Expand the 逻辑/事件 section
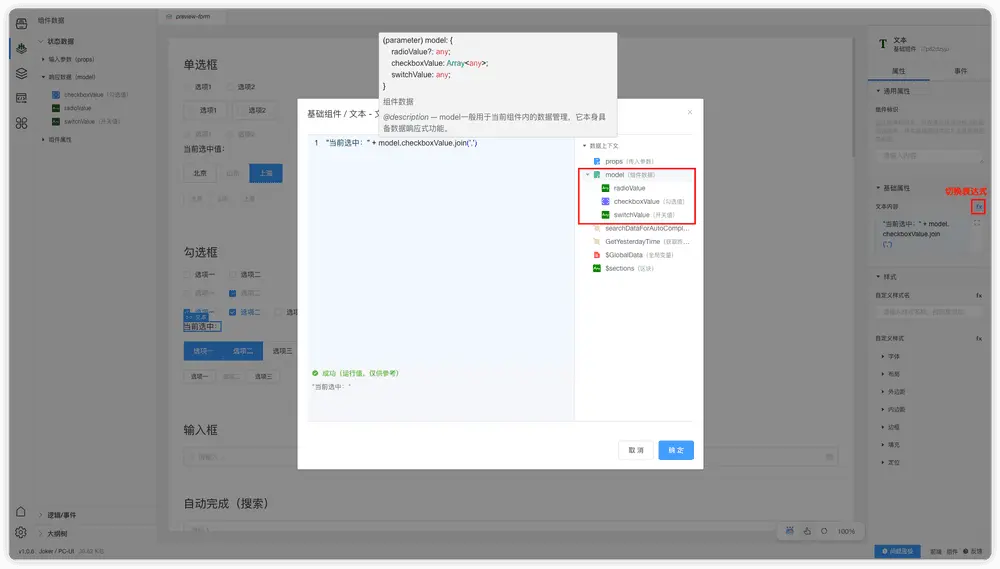 coord(40,515)
